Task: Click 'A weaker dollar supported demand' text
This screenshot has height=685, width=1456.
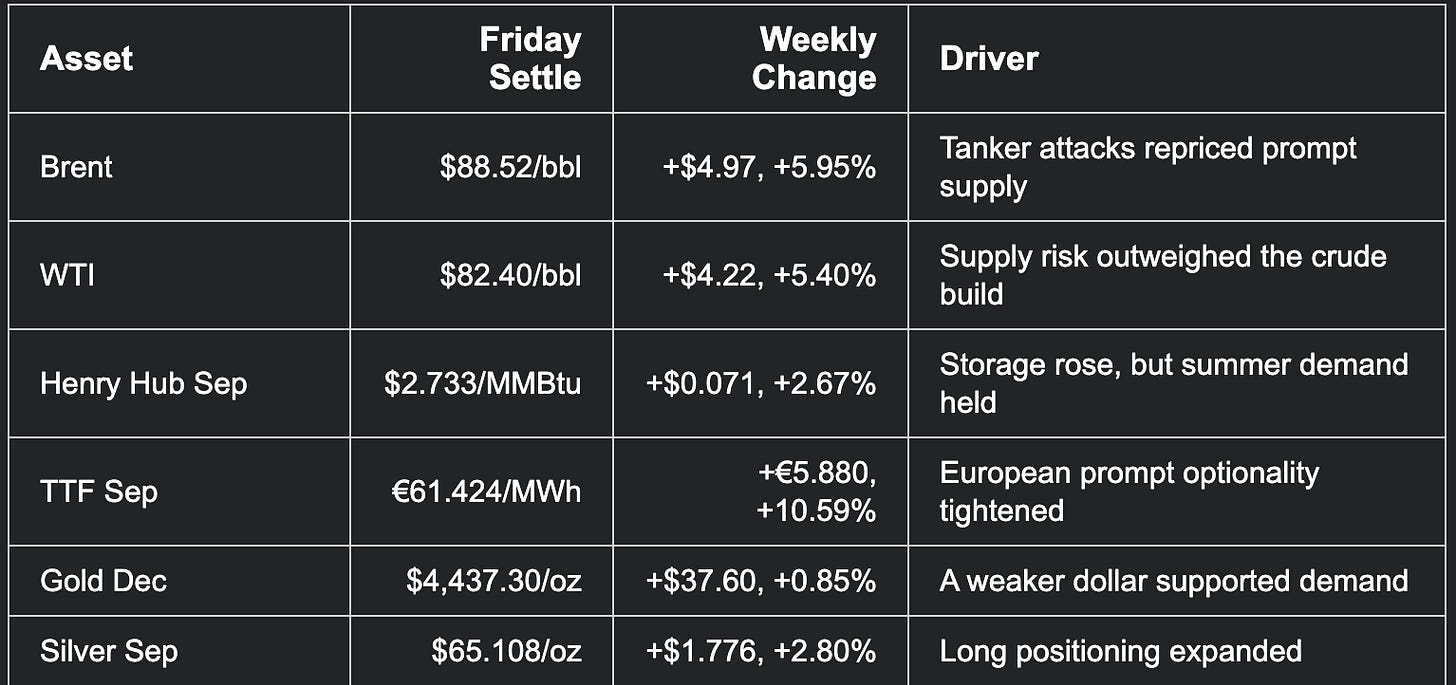Action: click(1174, 581)
